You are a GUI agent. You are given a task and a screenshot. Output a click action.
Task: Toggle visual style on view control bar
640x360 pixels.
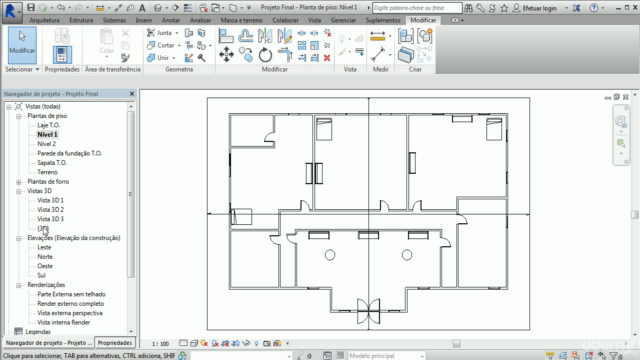pos(194,344)
